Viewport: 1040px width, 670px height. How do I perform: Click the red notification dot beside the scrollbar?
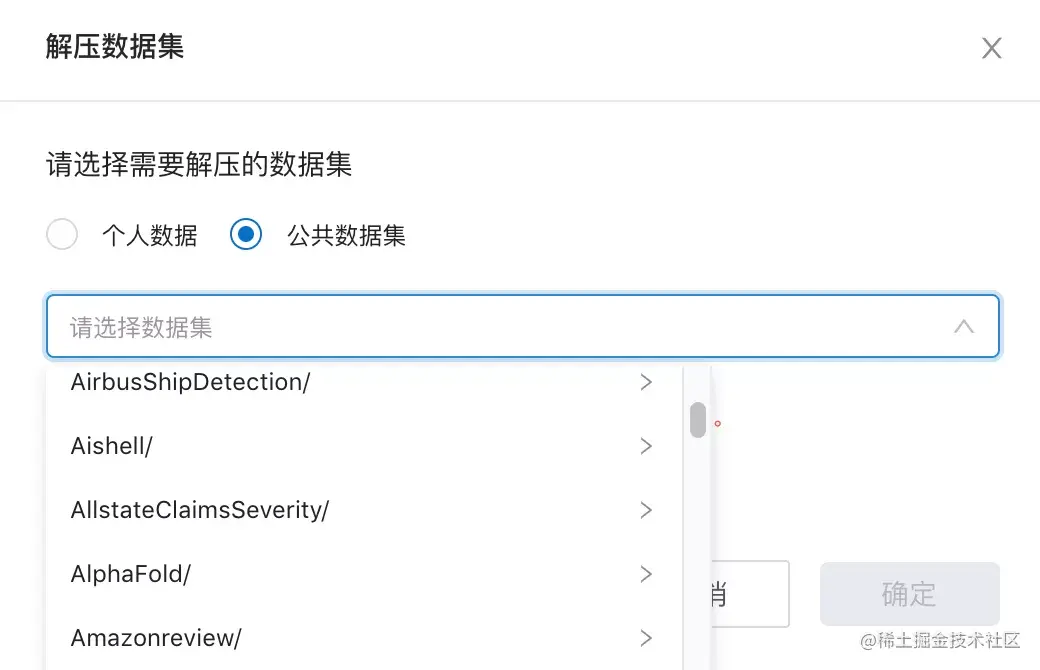pos(716,423)
